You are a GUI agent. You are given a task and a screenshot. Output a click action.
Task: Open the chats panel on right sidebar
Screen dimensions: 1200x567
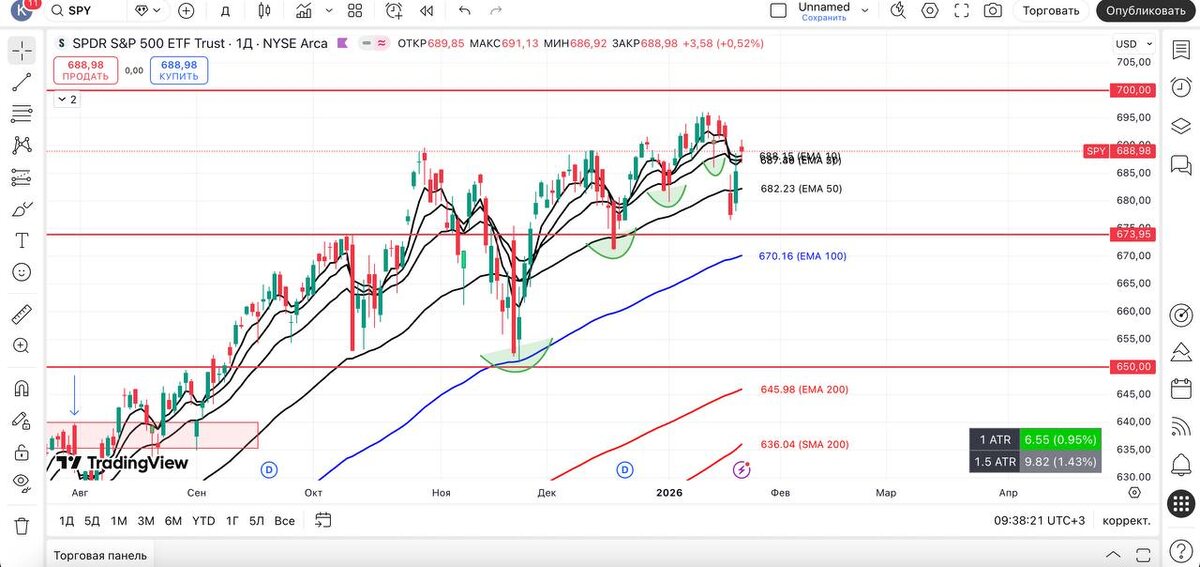(1181, 164)
